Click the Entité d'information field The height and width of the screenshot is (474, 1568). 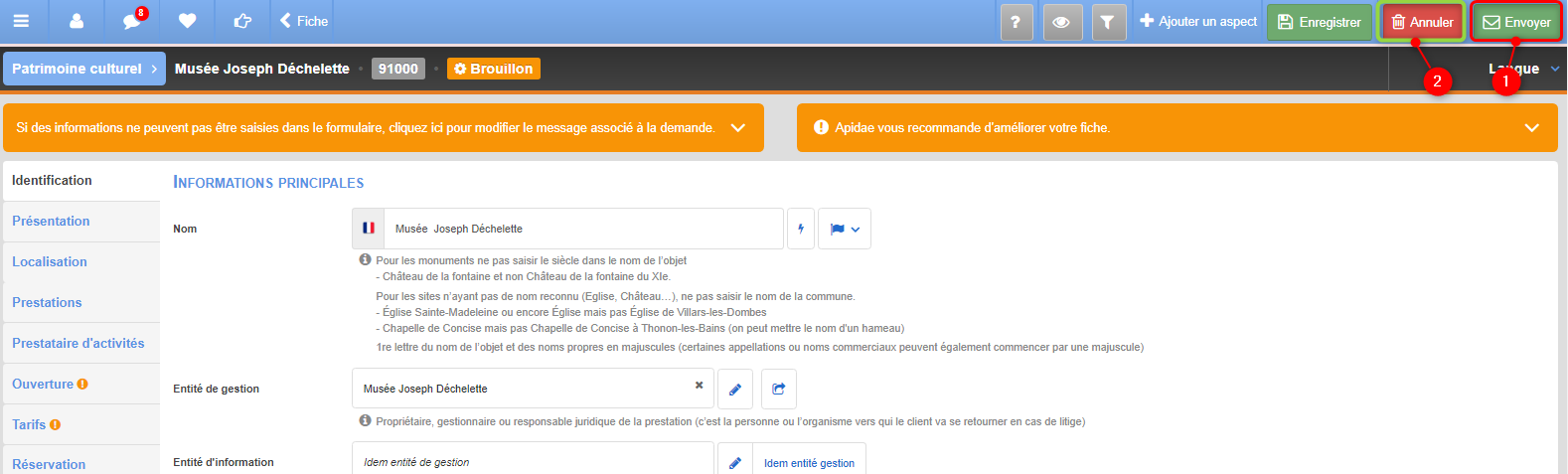533,460
